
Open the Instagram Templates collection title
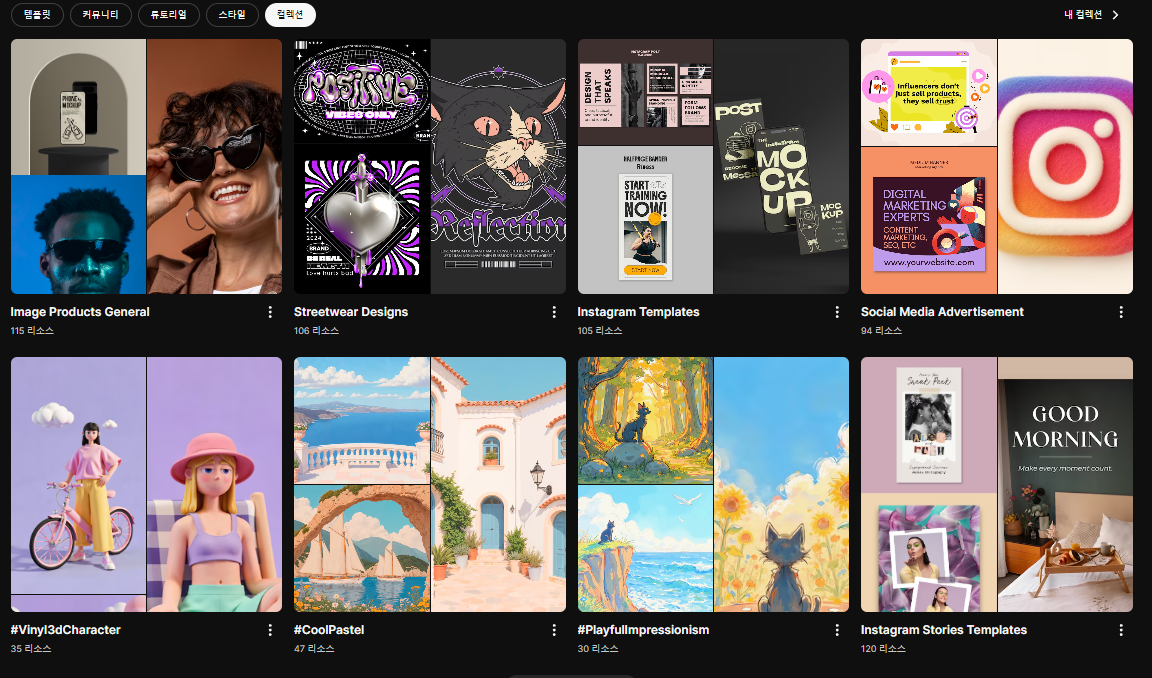(x=638, y=312)
